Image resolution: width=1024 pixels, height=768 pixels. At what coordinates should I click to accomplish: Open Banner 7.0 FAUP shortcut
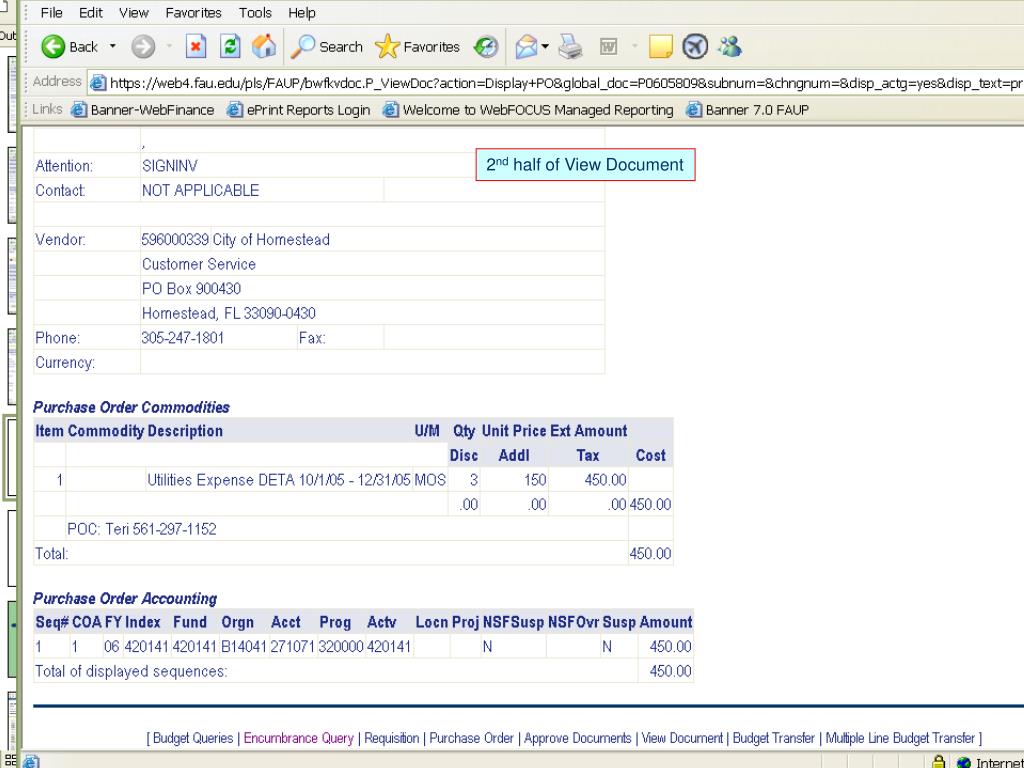747,110
